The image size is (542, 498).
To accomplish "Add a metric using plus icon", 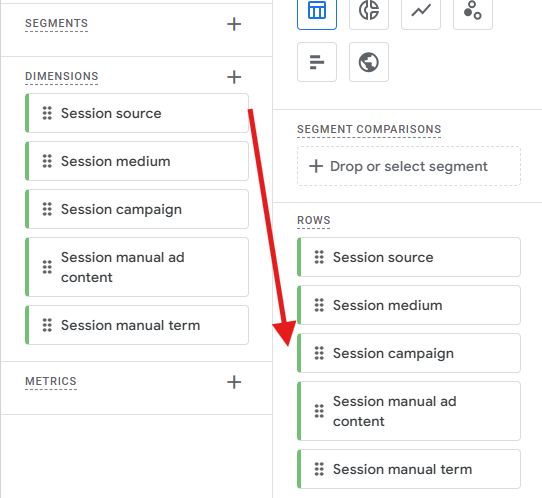I will click(234, 382).
